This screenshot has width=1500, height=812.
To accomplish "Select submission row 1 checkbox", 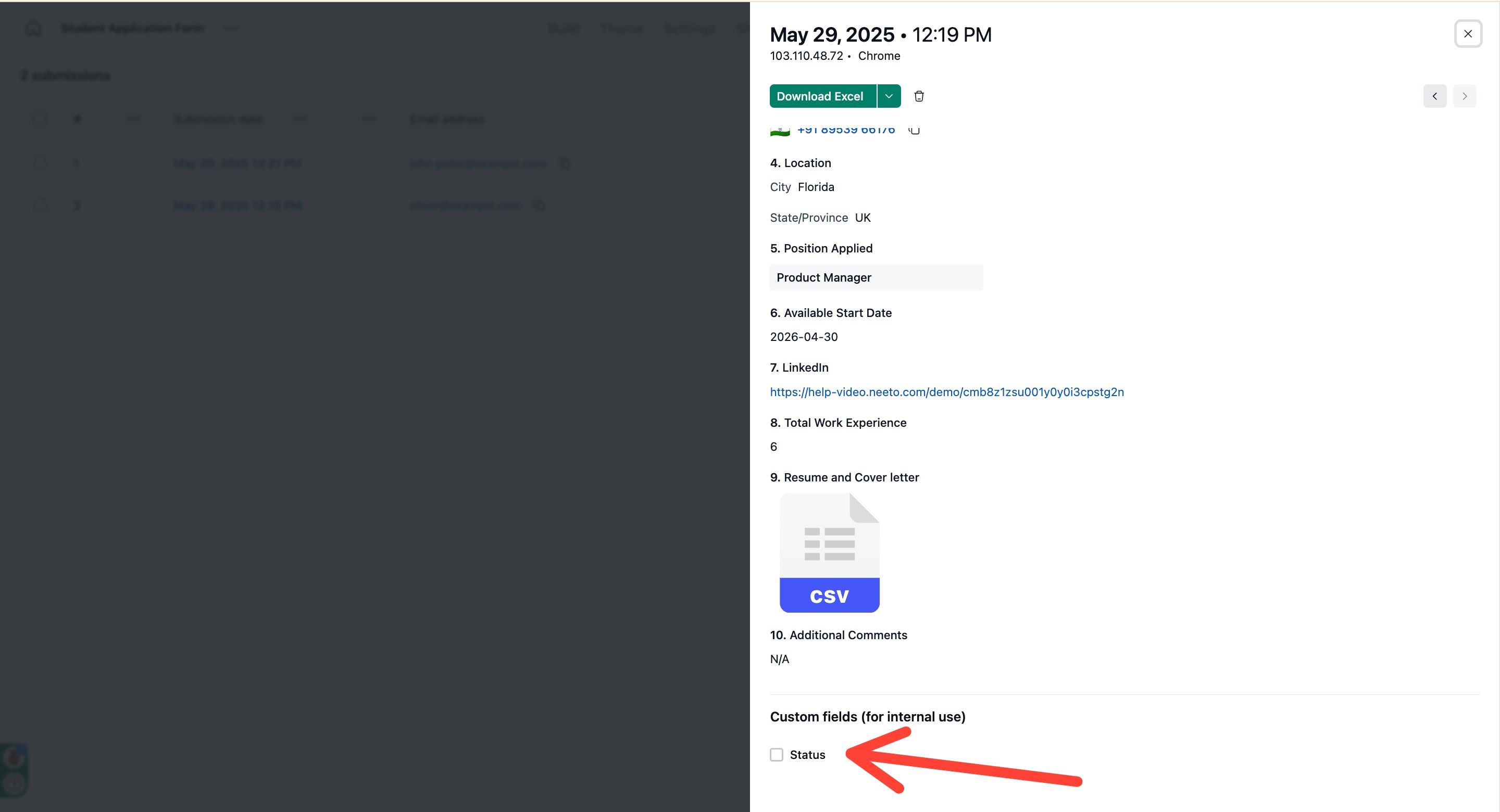I will click(x=40, y=163).
